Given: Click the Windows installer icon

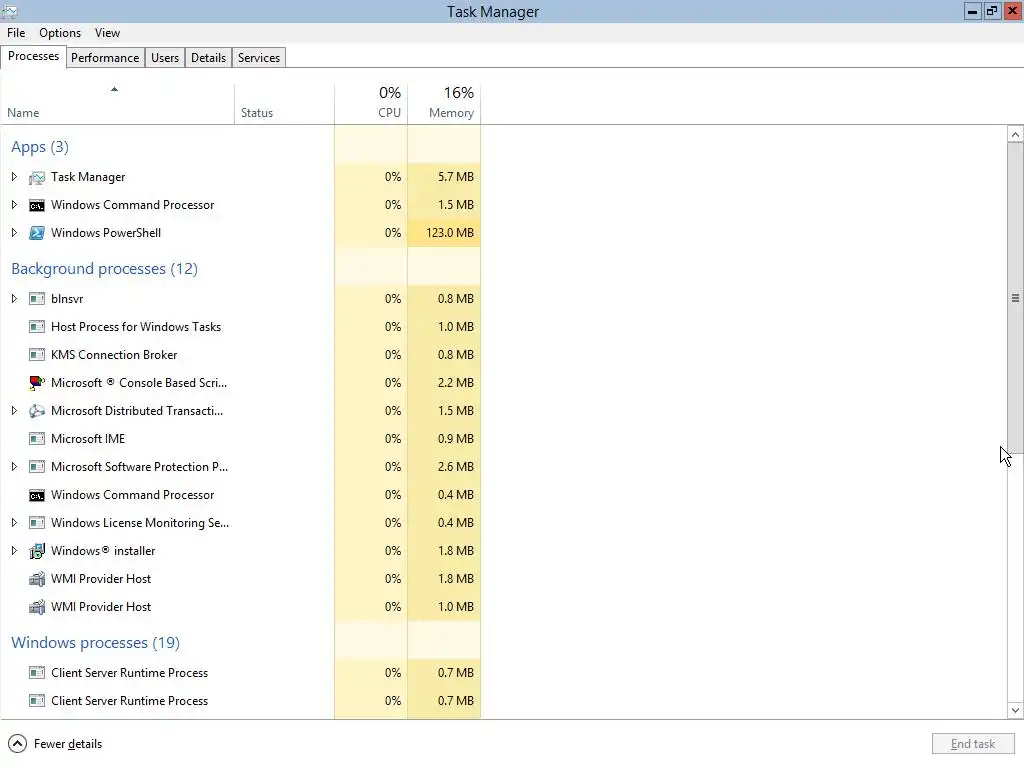Looking at the screenshot, I should (x=37, y=551).
